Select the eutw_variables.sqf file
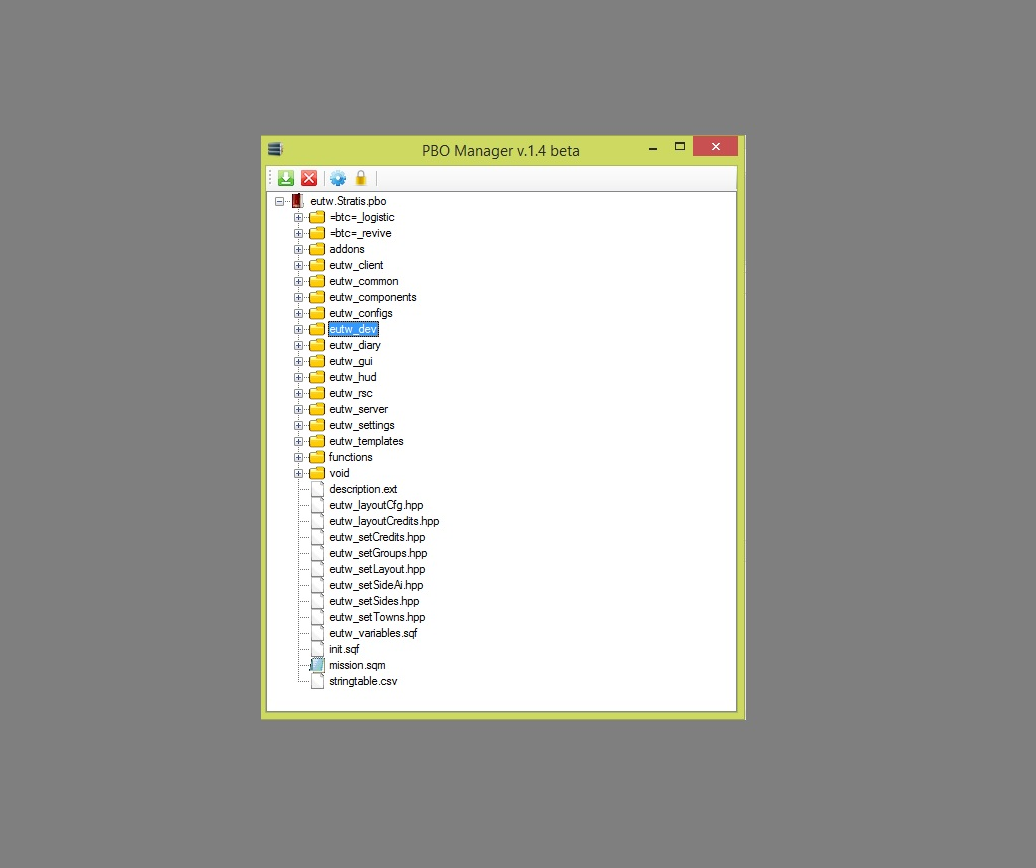Screen dimensions: 1036x868 (x=373, y=633)
